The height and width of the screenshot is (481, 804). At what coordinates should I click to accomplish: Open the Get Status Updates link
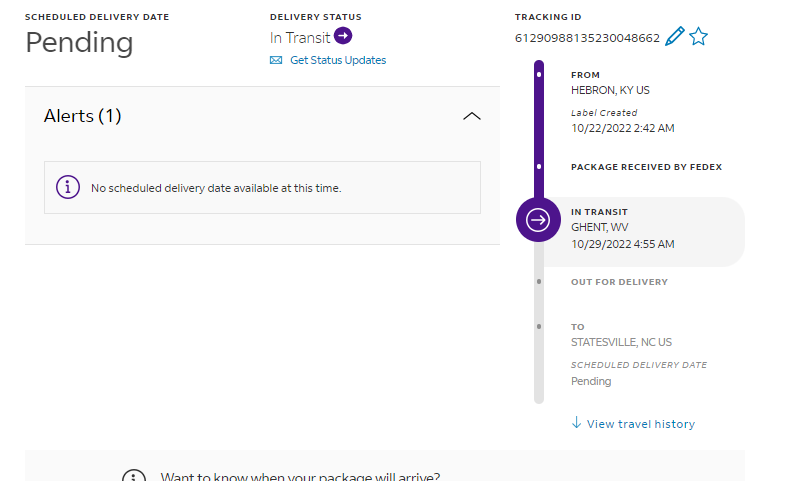click(x=338, y=60)
